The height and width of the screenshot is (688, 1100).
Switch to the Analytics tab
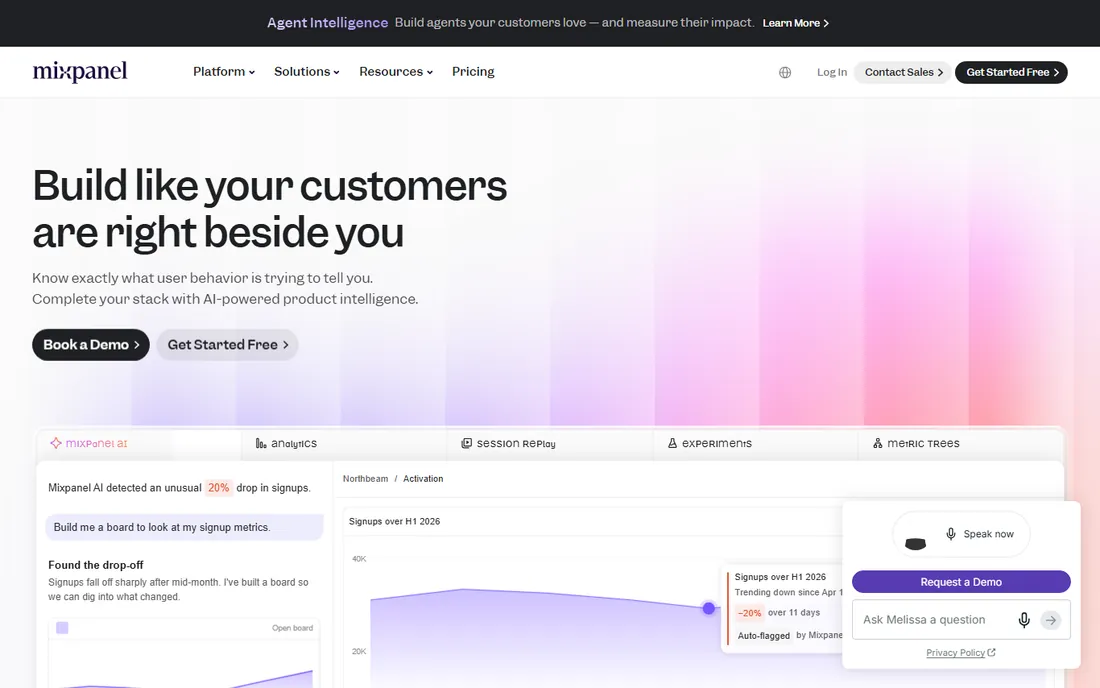pyautogui.click(x=344, y=443)
